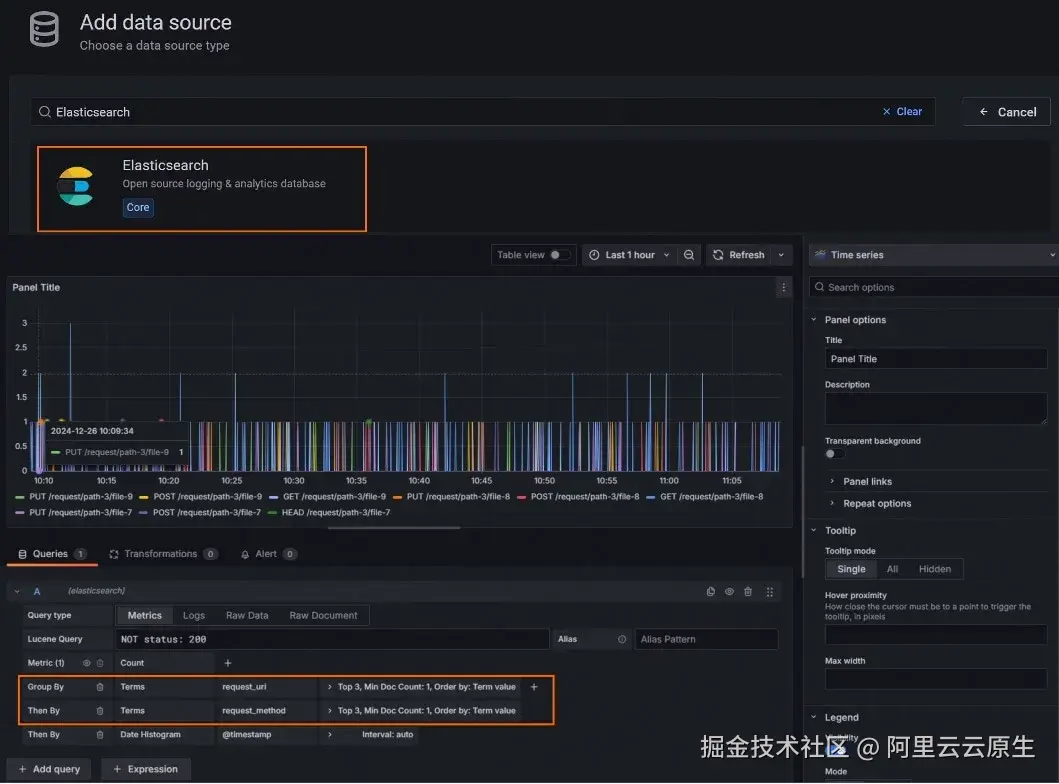Clear the data source search
This screenshot has width=1059, height=784.
tap(902, 111)
